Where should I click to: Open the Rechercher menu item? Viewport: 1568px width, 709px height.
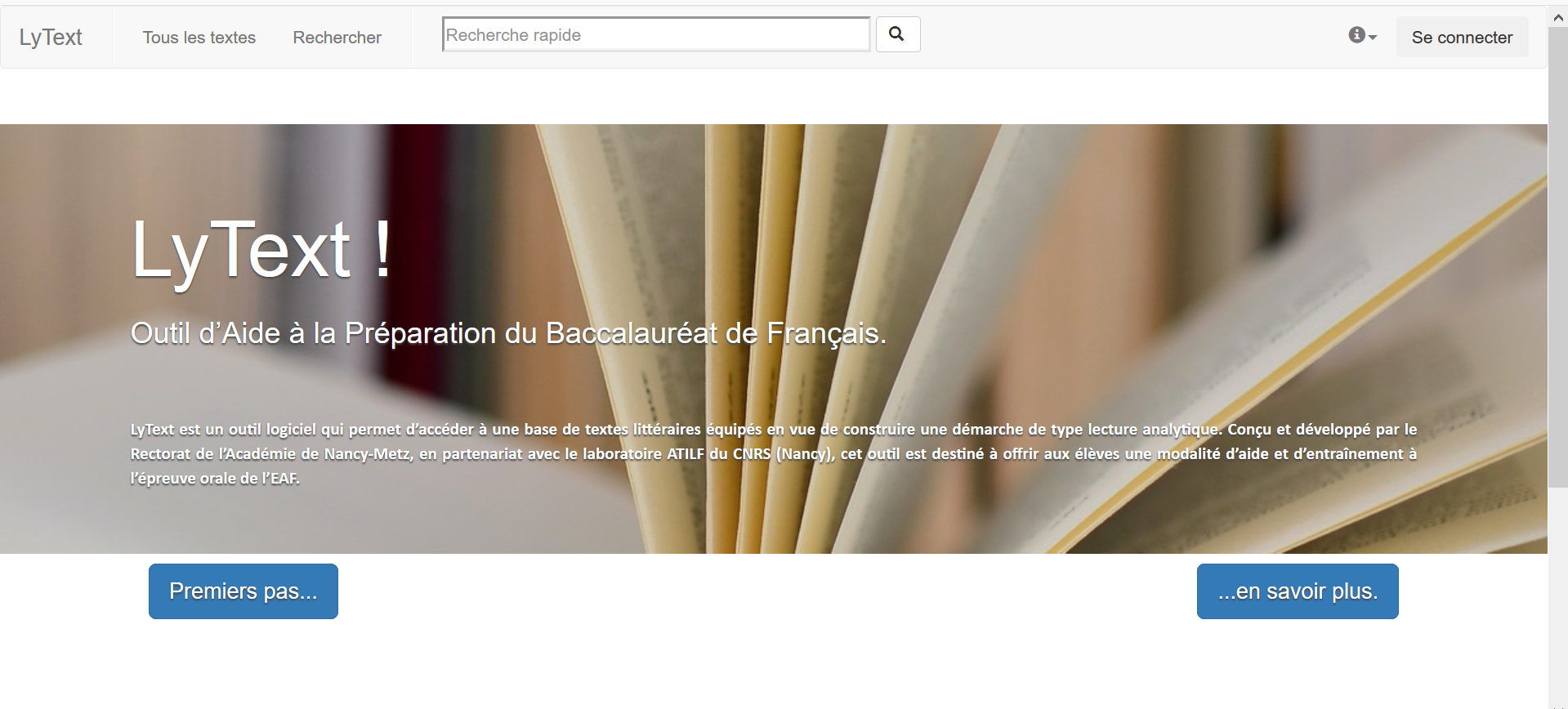(x=337, y=38)
